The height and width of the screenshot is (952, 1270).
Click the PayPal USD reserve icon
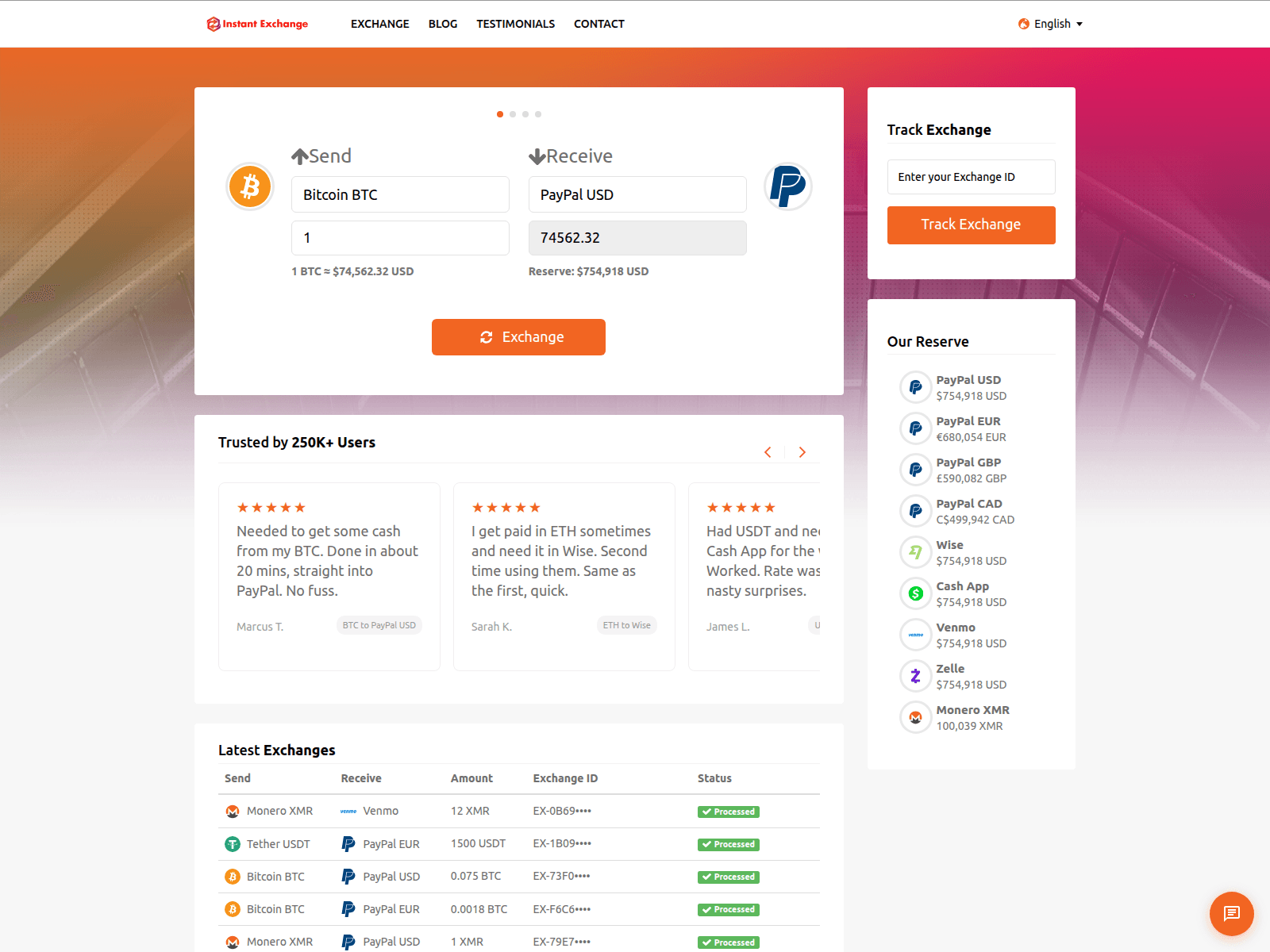click(x=915, y=387)
